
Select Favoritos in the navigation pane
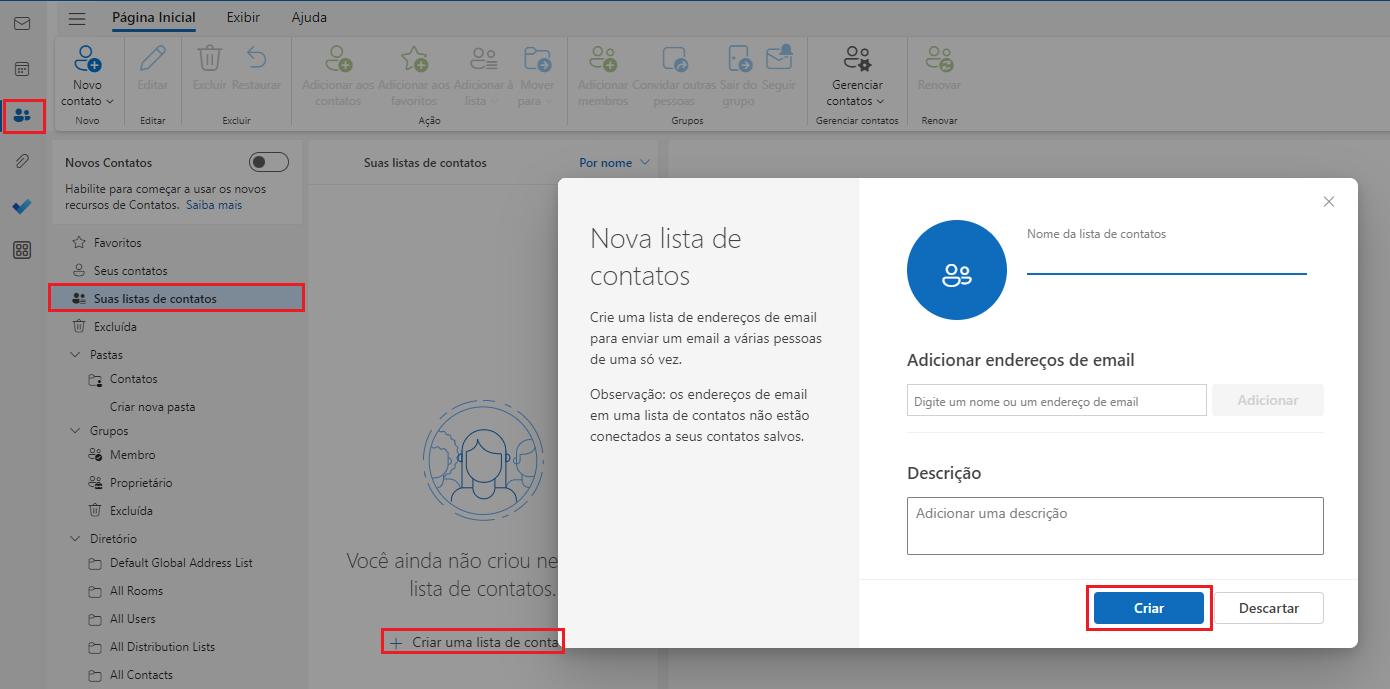tap(177, 243)
